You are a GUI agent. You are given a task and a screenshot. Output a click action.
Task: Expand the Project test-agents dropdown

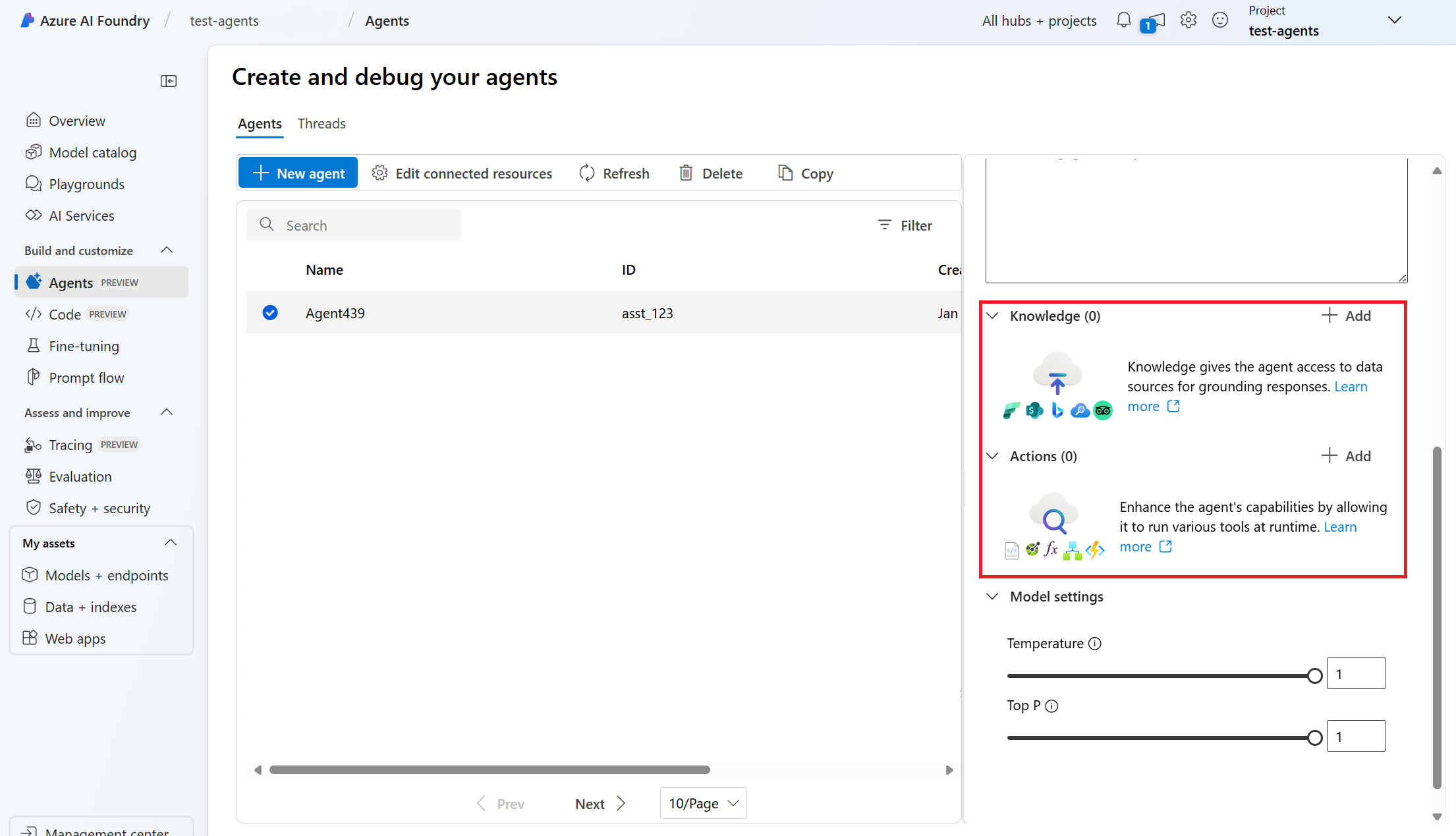click(x=1394, y=20)
